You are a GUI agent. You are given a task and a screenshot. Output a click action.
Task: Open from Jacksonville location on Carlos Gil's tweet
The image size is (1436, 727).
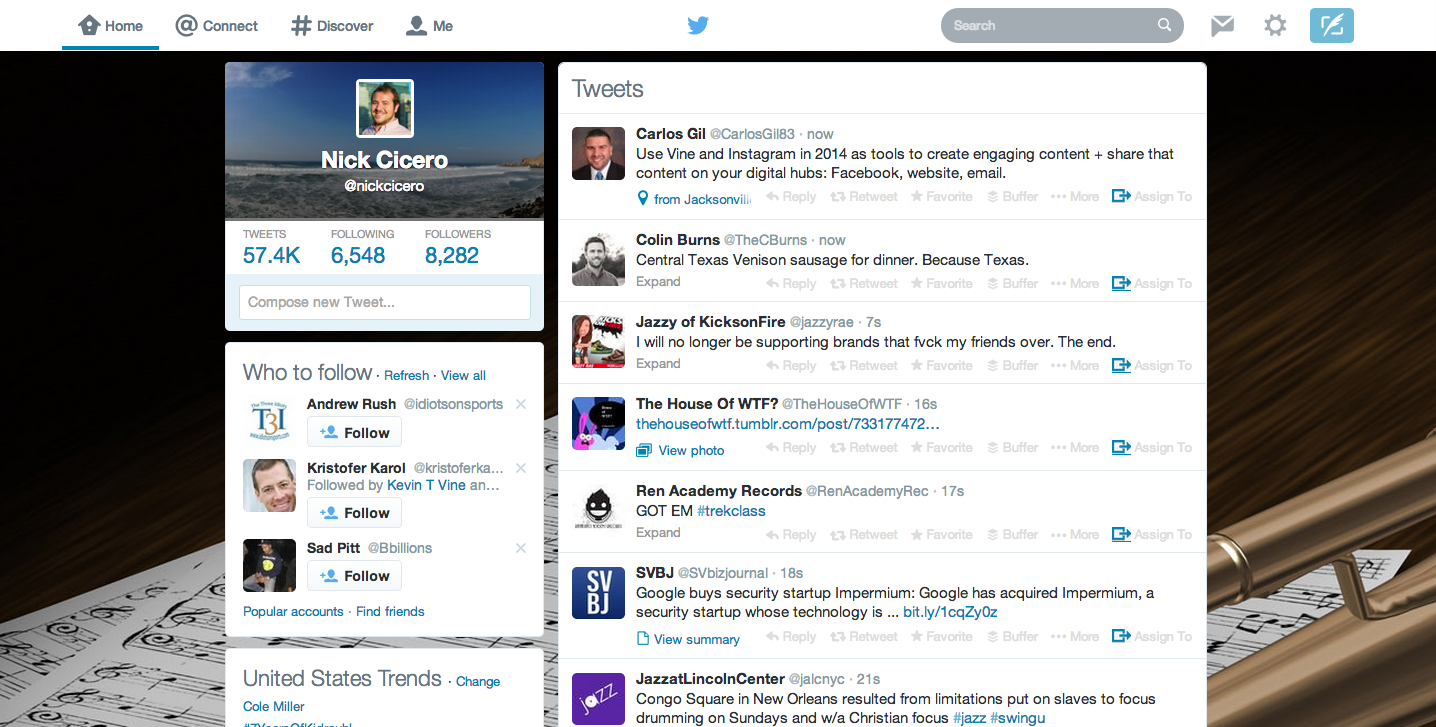click(x=694, y=199)
